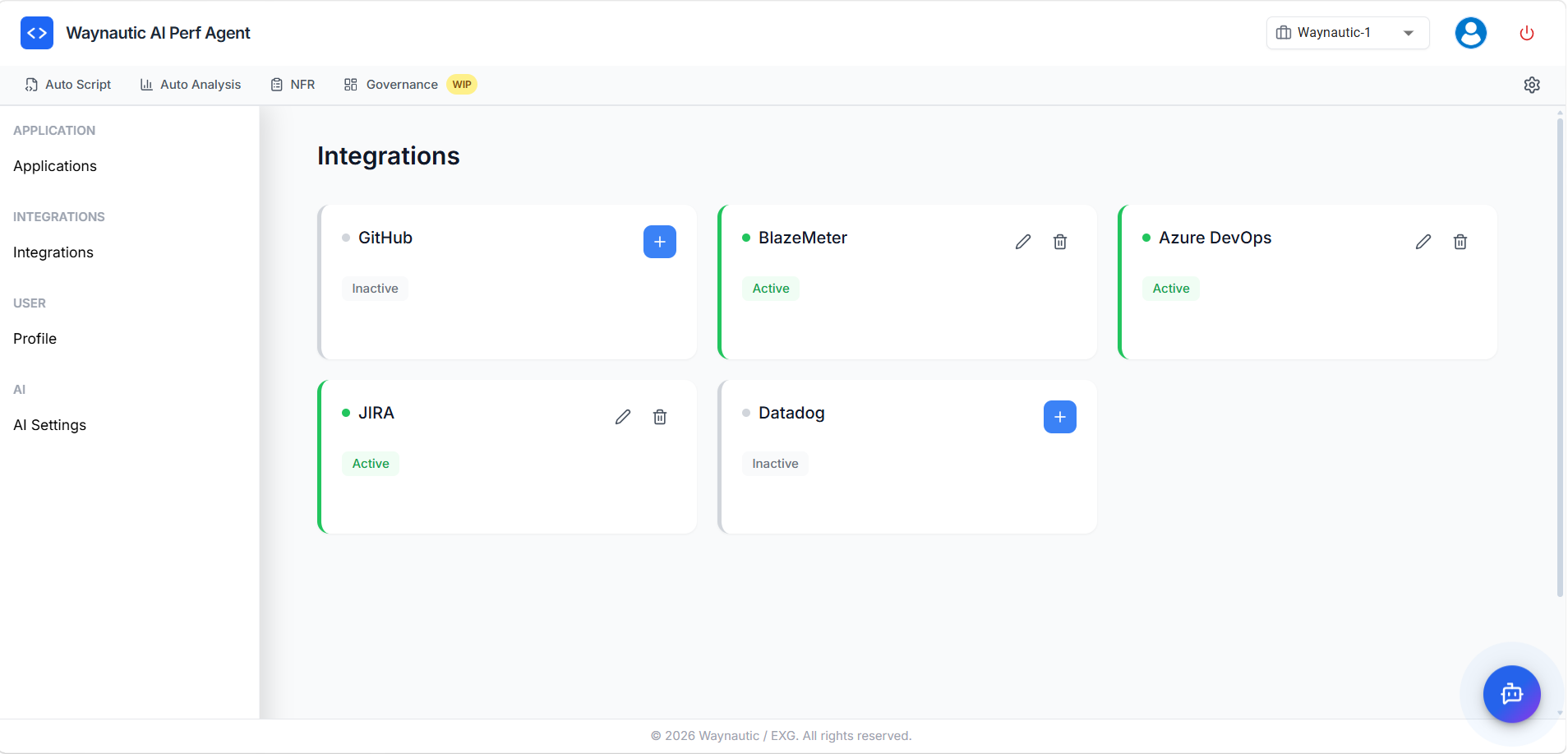Open the user account avatar
Viewport: 1568px width, 754px height.
click(1470, 33)
